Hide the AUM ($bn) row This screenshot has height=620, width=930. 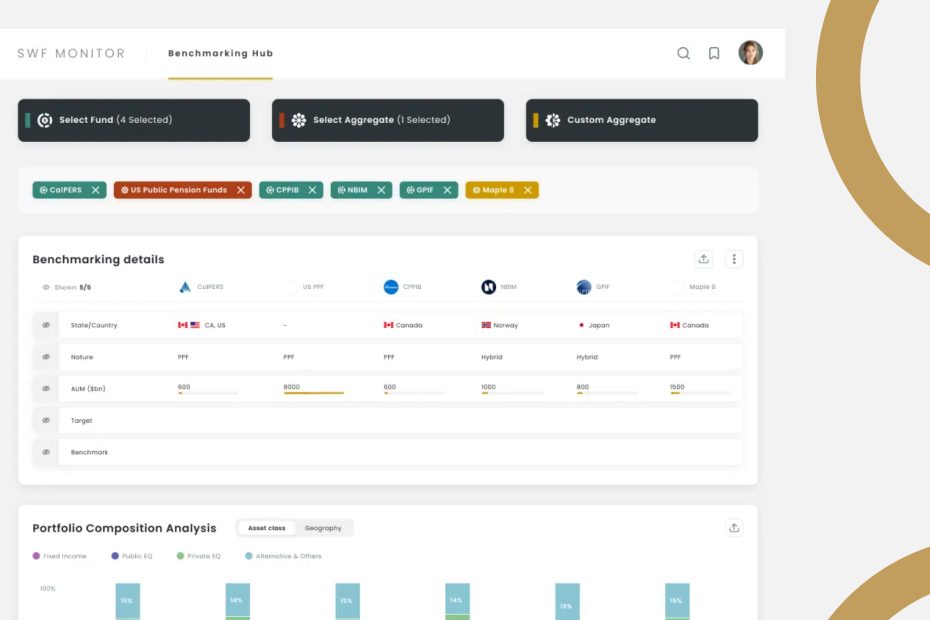tap(46, 388)
